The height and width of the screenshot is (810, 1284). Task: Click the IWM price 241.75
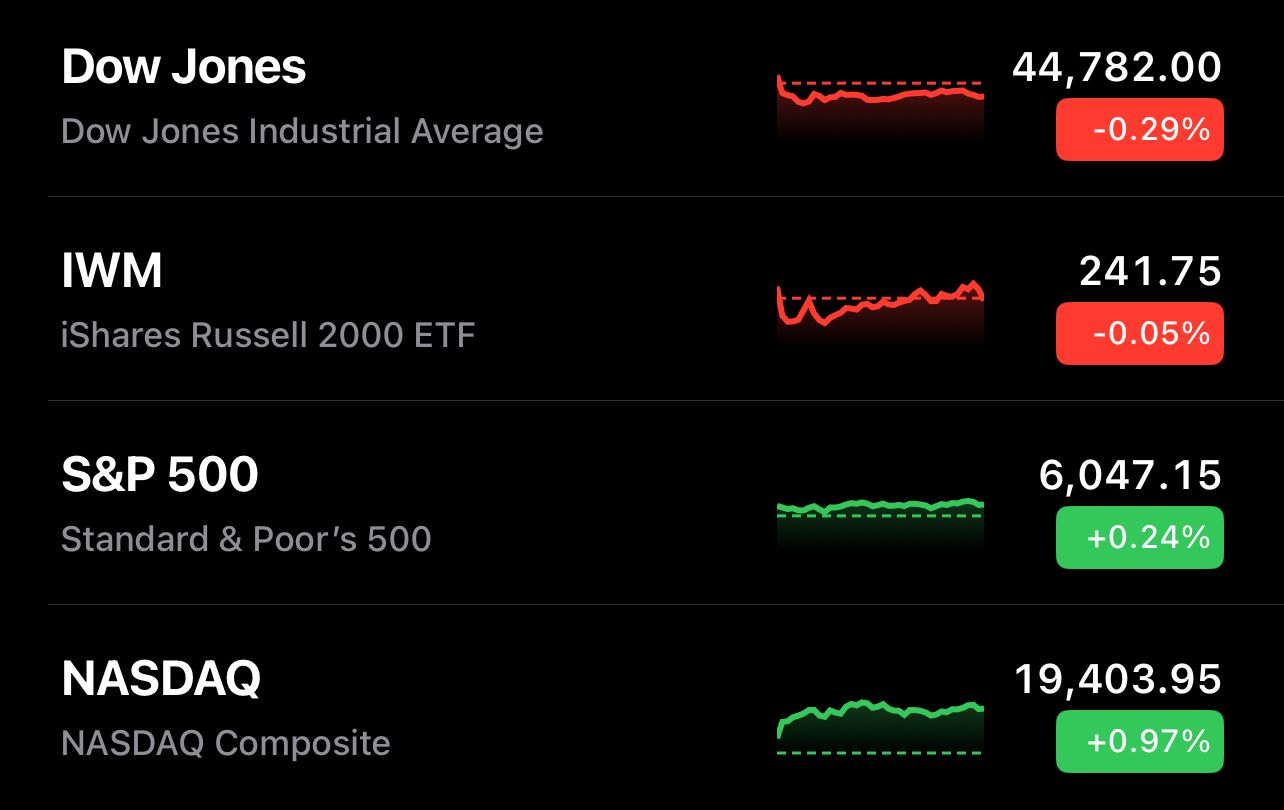tap(1150, 272)
